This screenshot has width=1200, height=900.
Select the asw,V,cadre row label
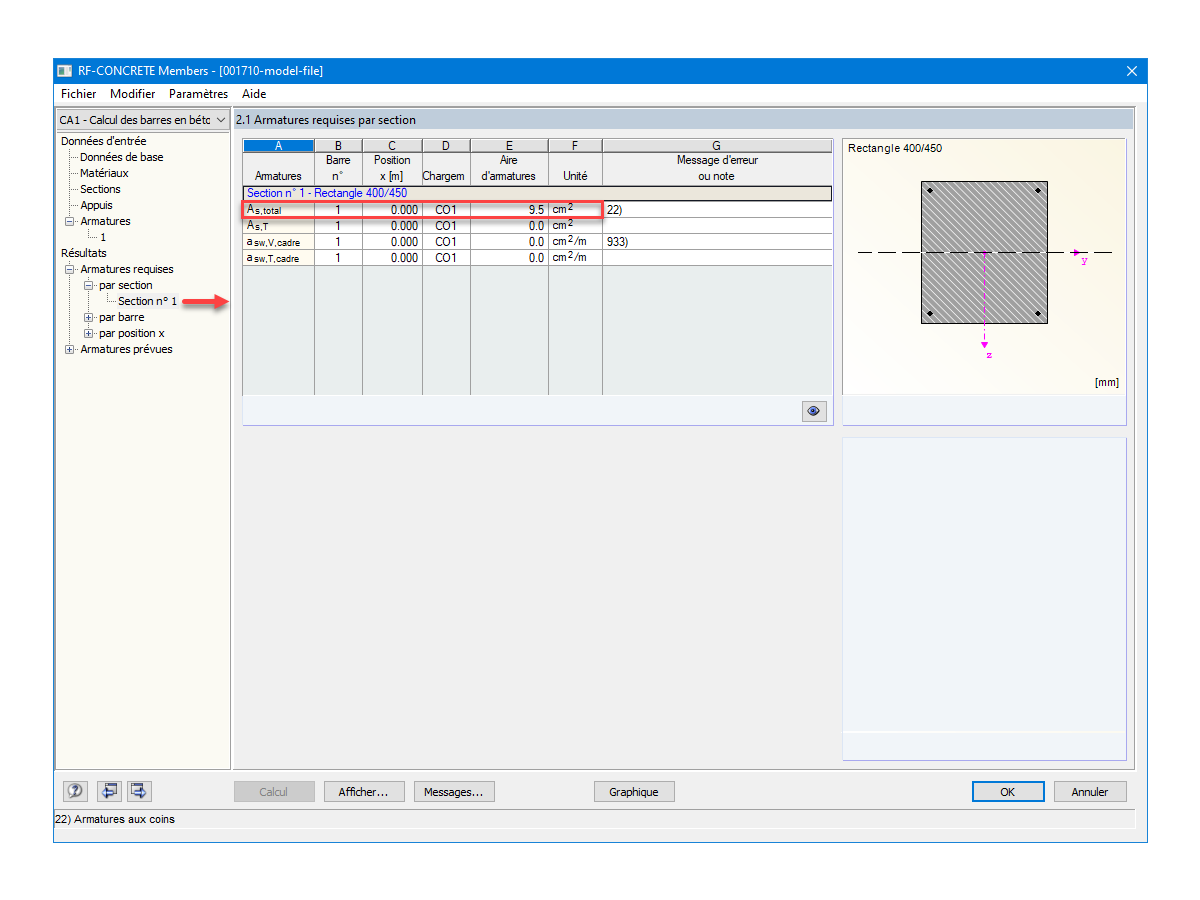point(278,242)
